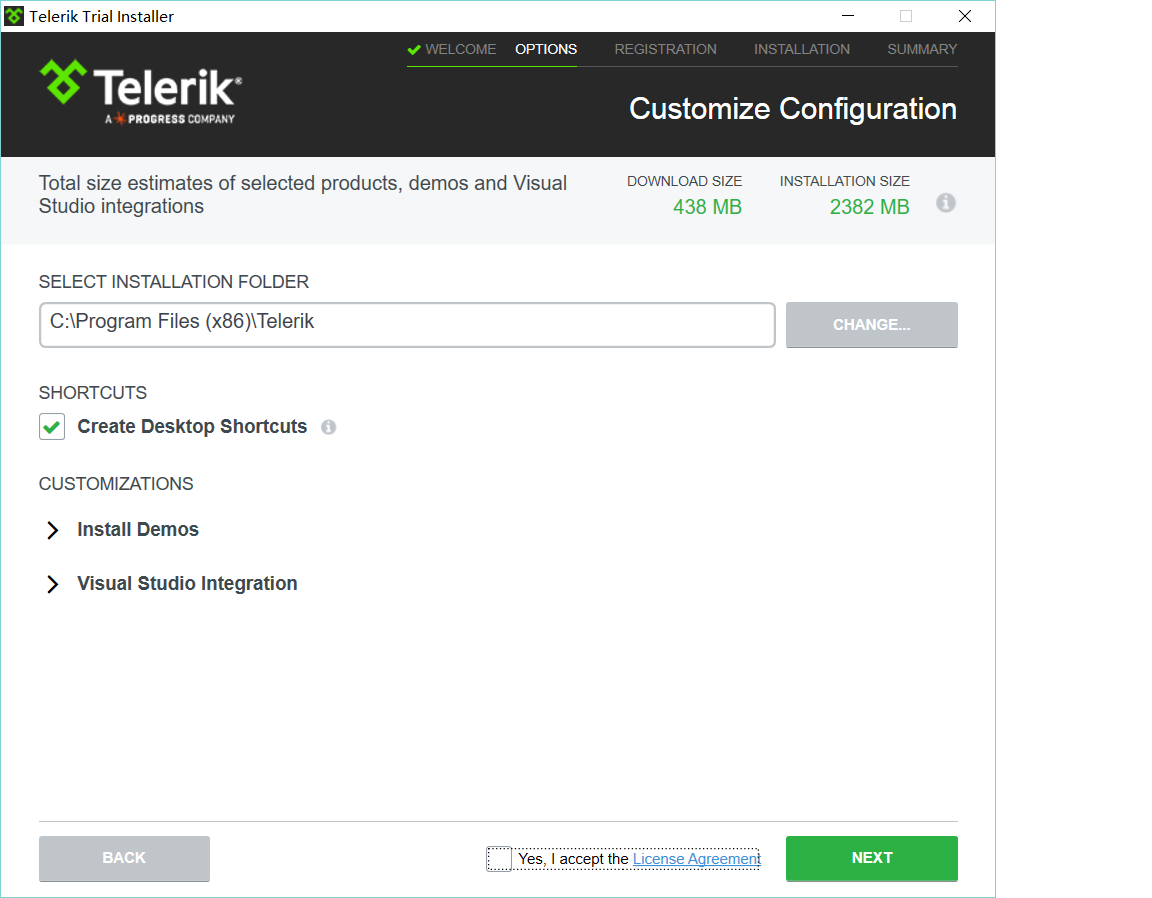
Task: Click the installation folder path field
Action: (x=407, y=325)
